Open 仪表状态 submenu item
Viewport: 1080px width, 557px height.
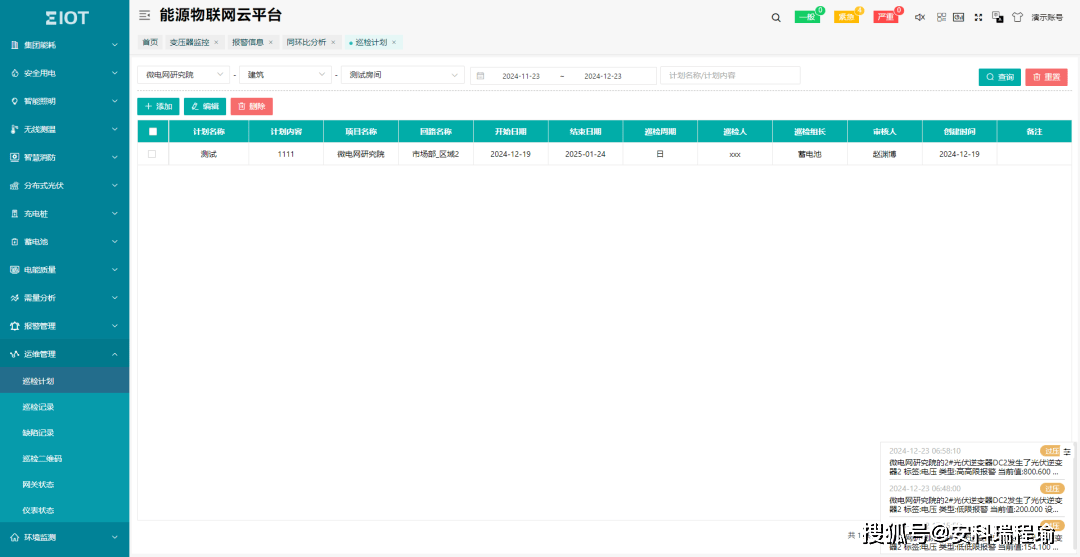pos(38,510)
